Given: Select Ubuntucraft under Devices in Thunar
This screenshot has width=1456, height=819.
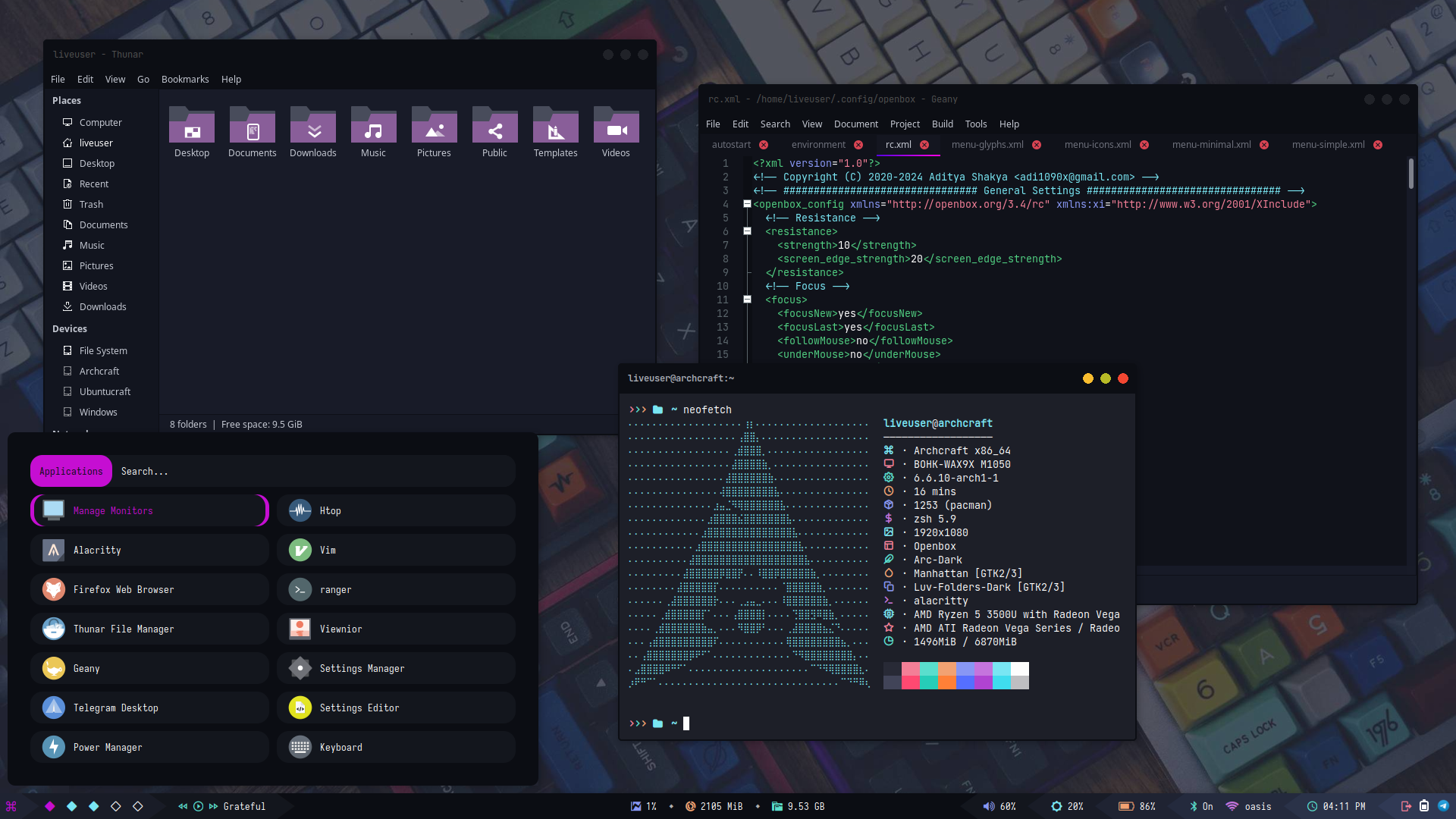Looking at the screenshot, I should tap(105, 391).
